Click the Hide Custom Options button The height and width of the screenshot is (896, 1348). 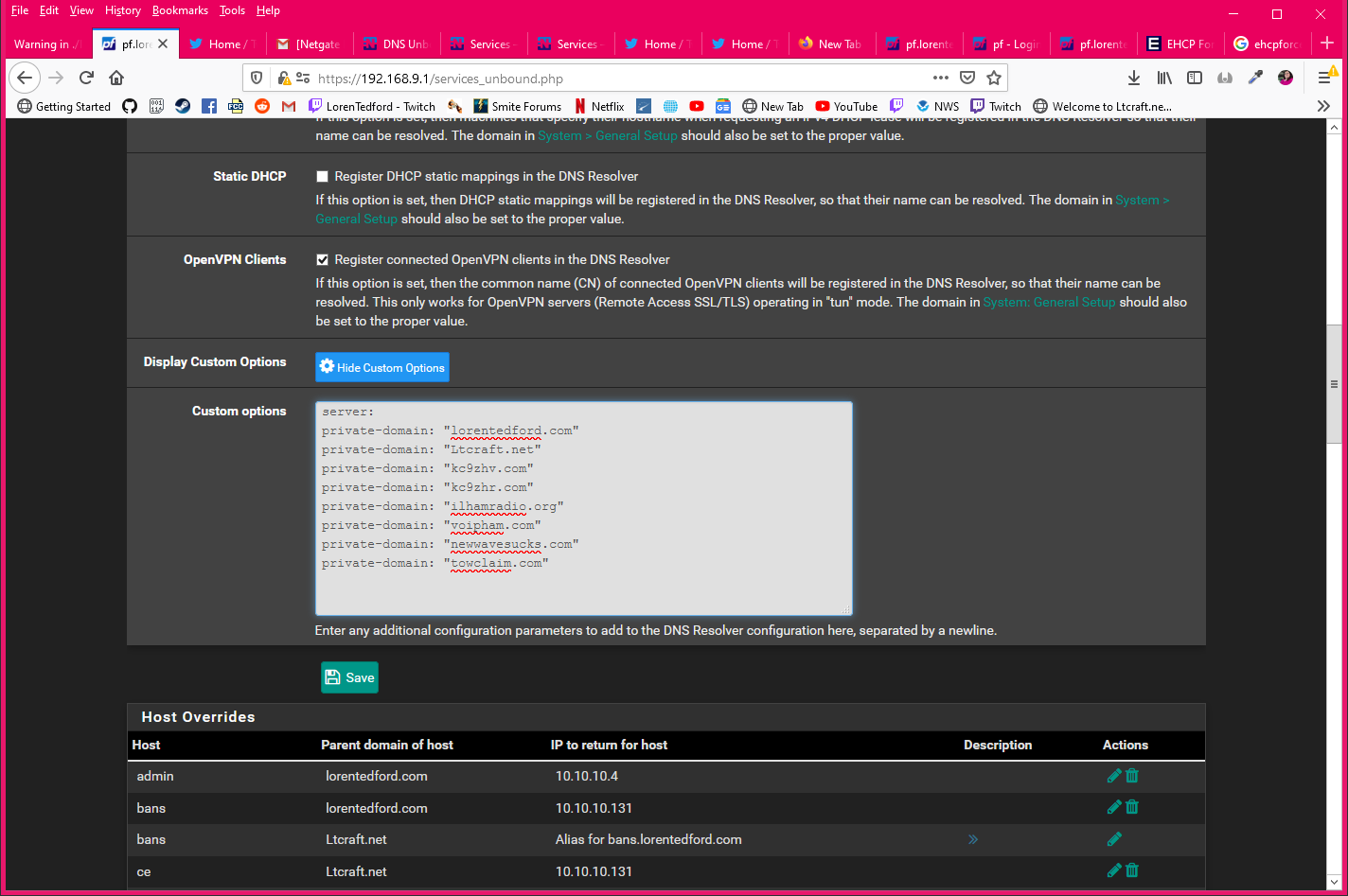[x=382, y=367]
